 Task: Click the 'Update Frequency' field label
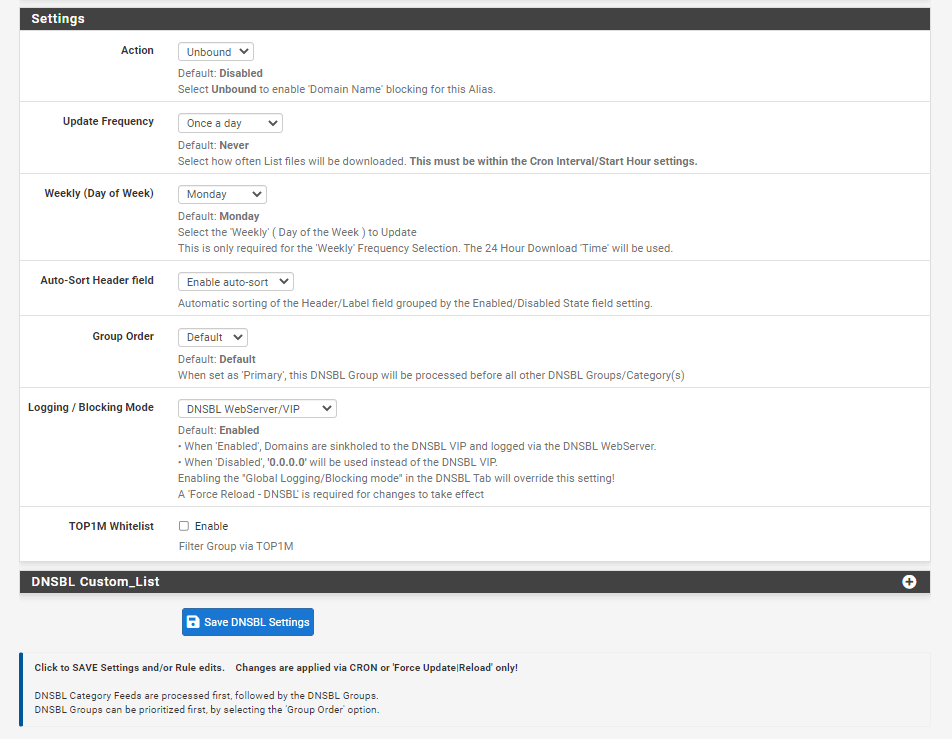108,122
